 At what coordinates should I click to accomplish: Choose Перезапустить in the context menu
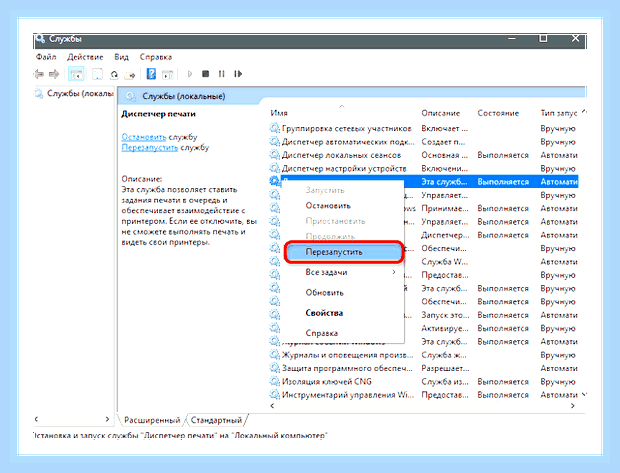[342, 252]
